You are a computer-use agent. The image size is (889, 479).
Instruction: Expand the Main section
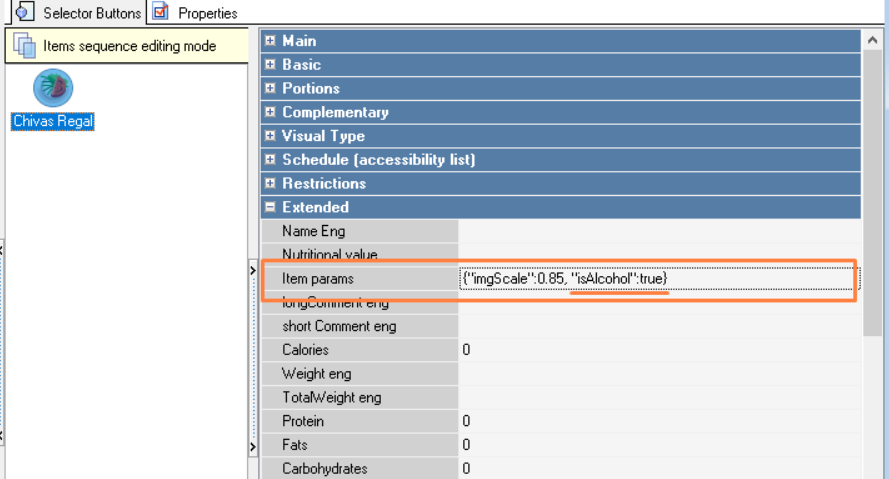(x=270, y=41)
